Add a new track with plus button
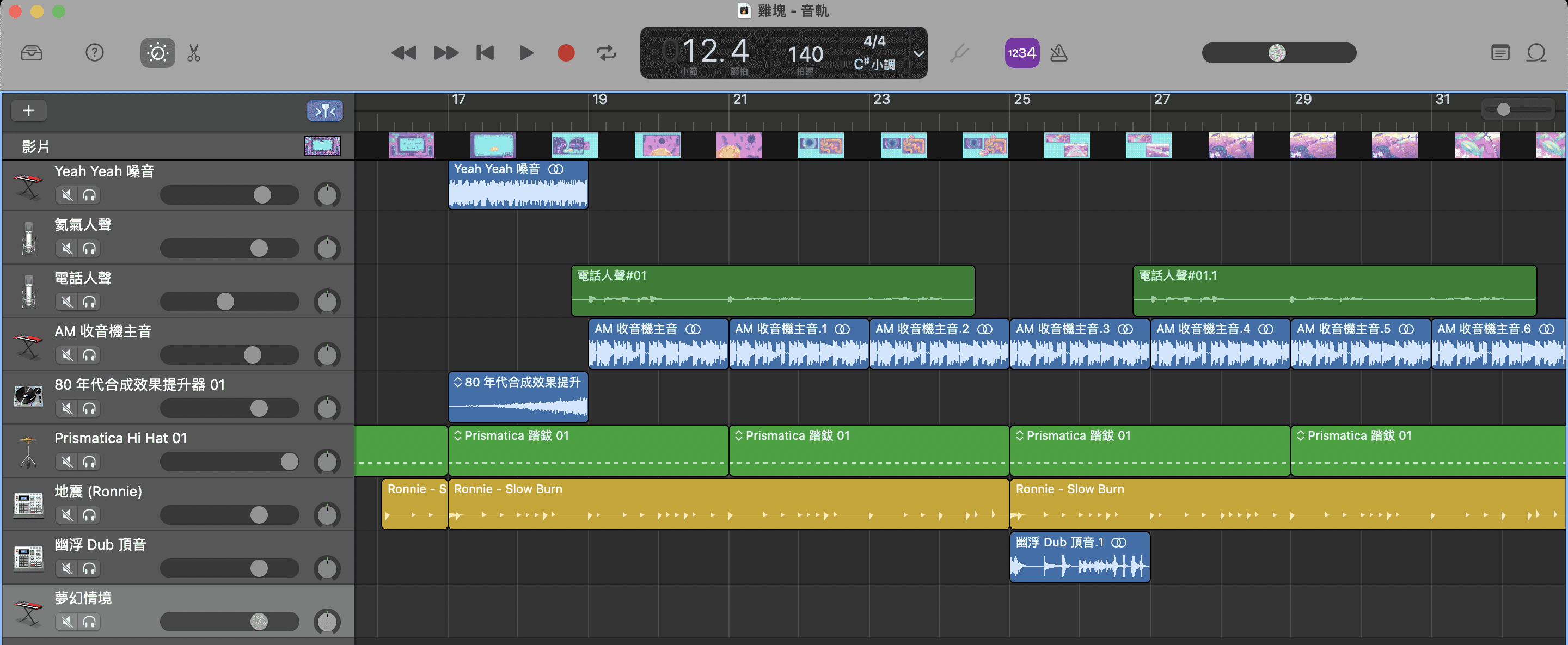The image size is (1568, 645). 29,110
